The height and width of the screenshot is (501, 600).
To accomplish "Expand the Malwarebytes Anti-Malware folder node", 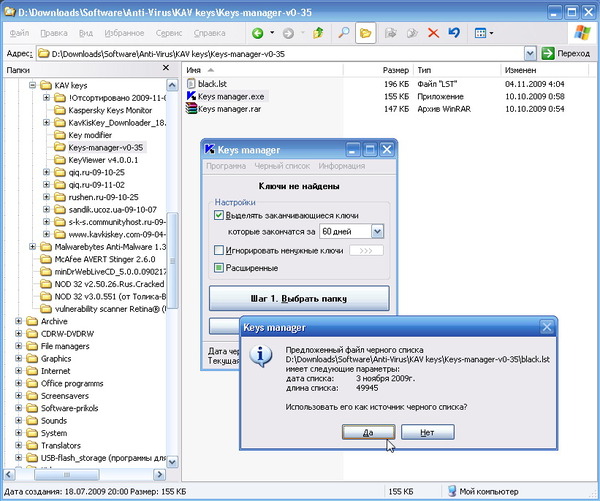I will tap(33, 247).
